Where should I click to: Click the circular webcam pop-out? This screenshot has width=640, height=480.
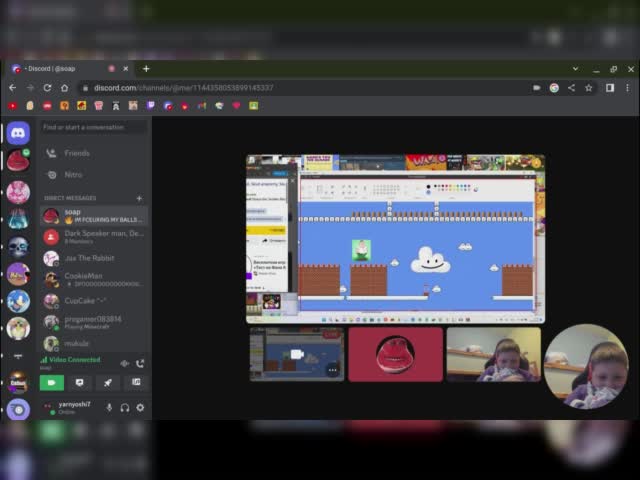coord(587,367)
